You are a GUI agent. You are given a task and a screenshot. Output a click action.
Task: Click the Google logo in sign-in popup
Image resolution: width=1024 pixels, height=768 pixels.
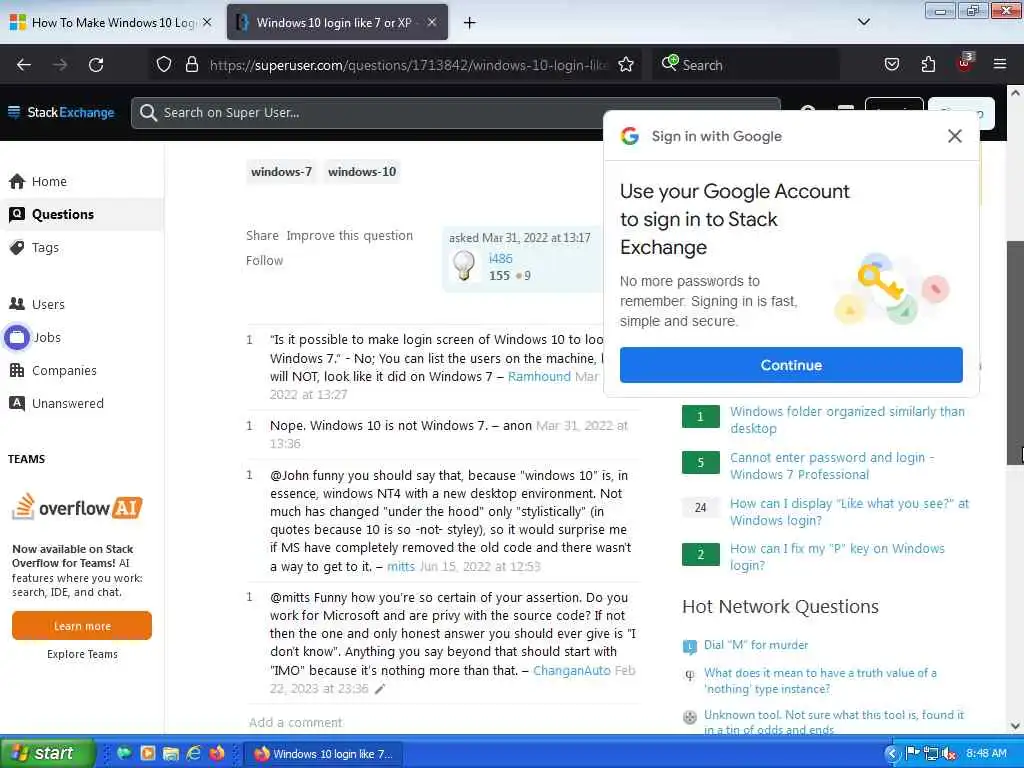(x=630, y=136)
